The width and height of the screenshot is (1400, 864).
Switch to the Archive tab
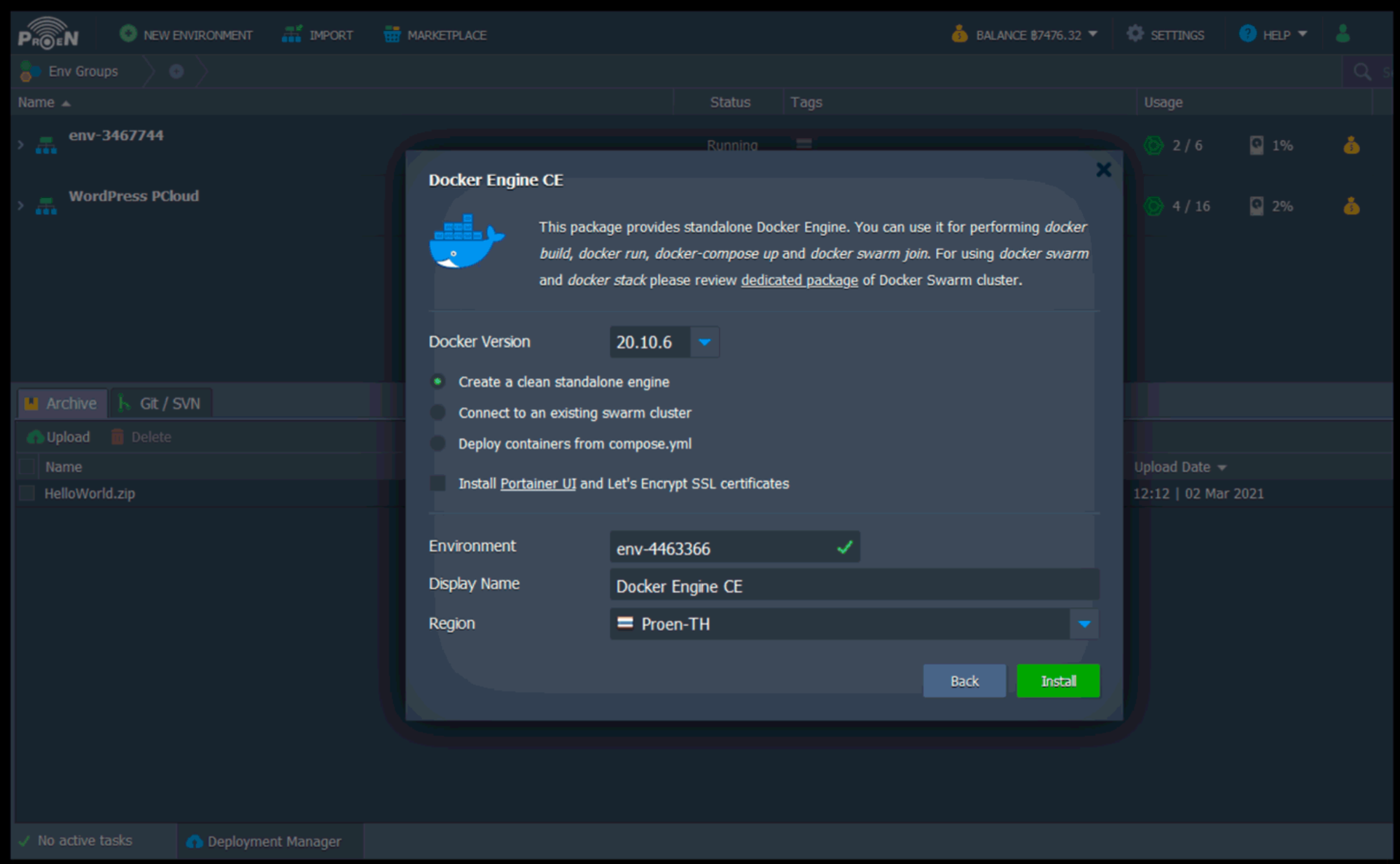[x=62, y=403]
